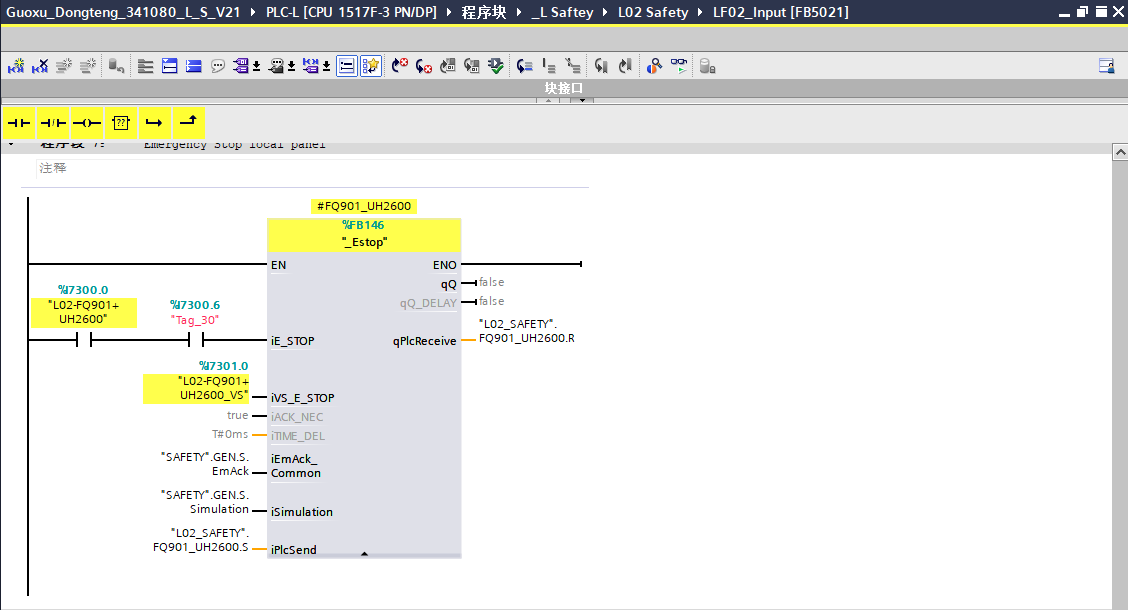The image size is (1128, 610).
Task: Click the open branch icon
Action: [x=154, y=122]
